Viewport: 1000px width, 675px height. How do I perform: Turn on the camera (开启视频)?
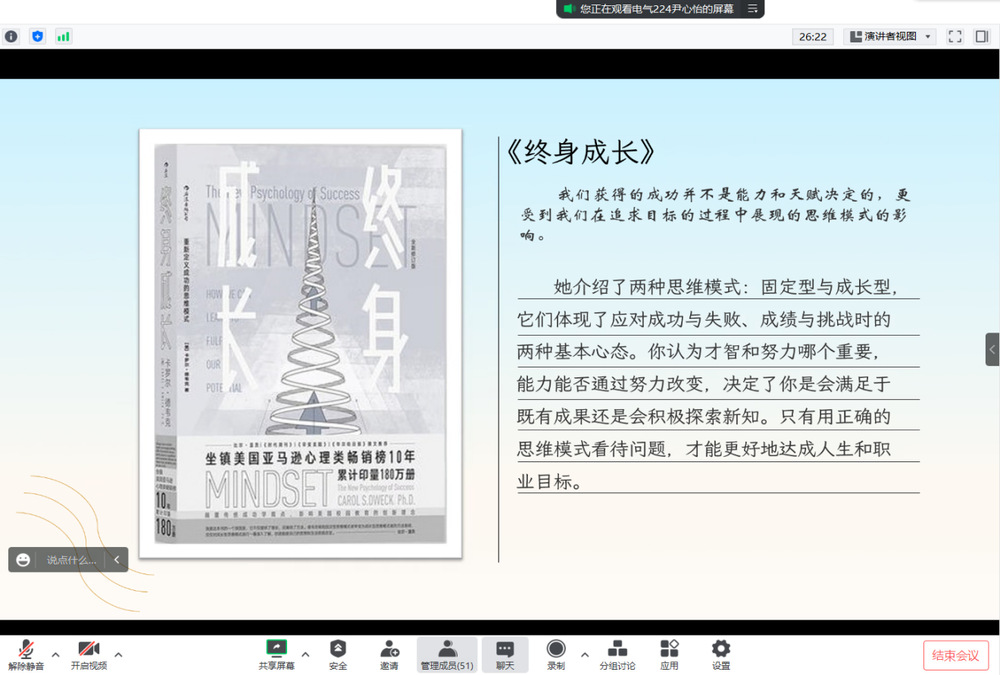coord(89,655)
